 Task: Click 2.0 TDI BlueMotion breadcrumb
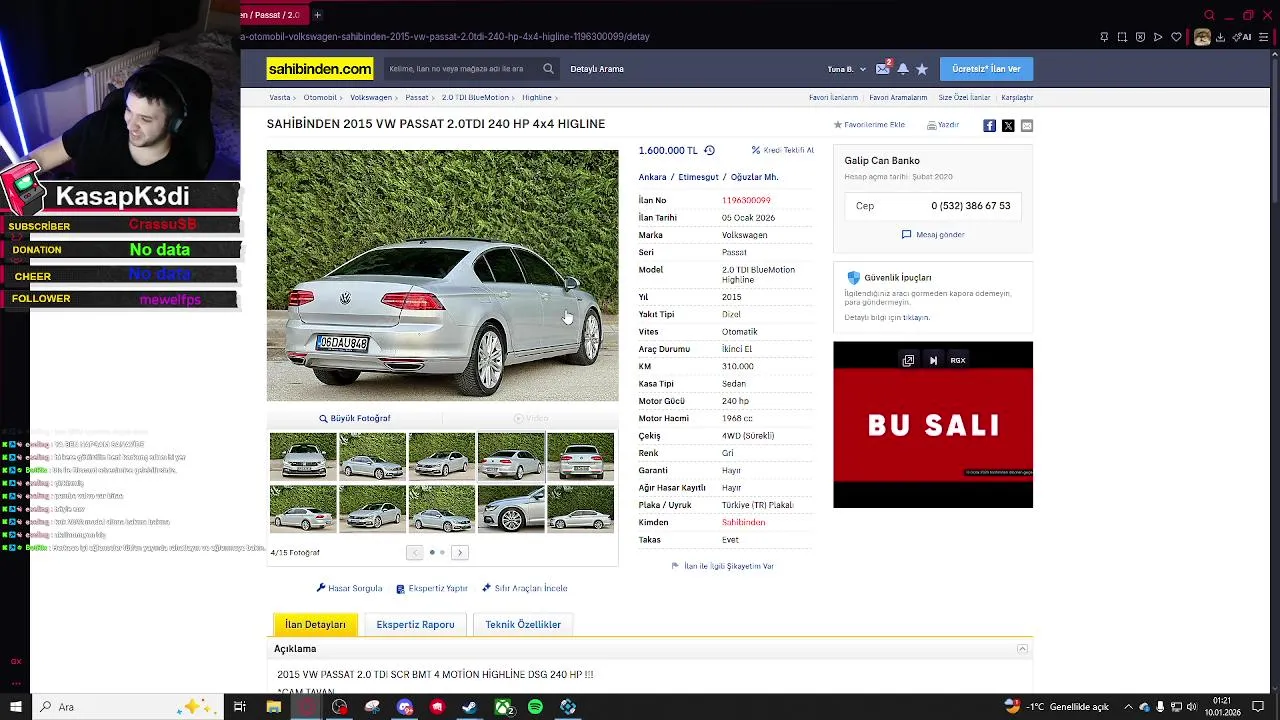pyautogui.click(x=475, y=98)
